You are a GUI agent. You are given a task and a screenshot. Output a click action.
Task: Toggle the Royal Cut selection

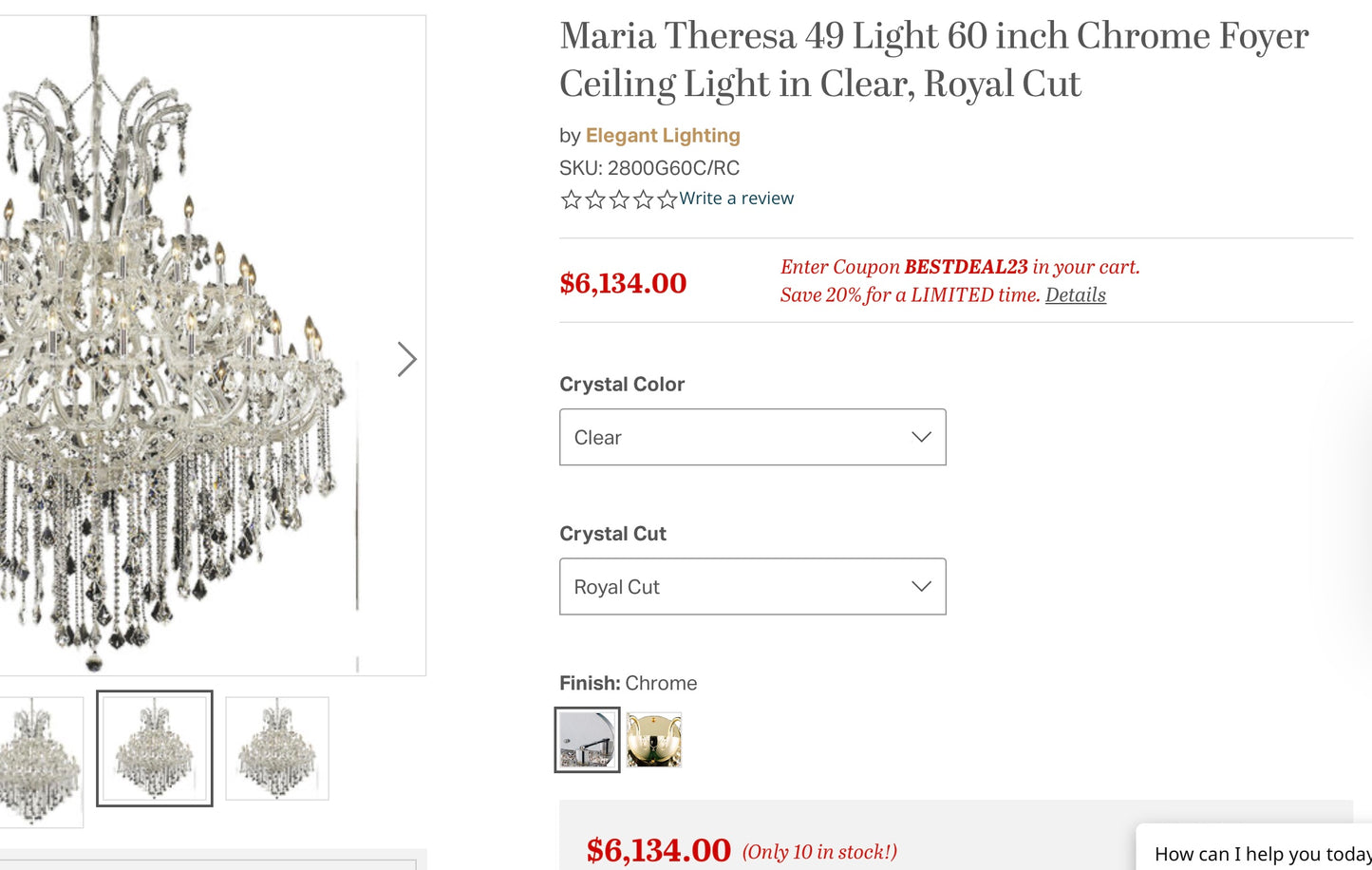tap(752, 586)
